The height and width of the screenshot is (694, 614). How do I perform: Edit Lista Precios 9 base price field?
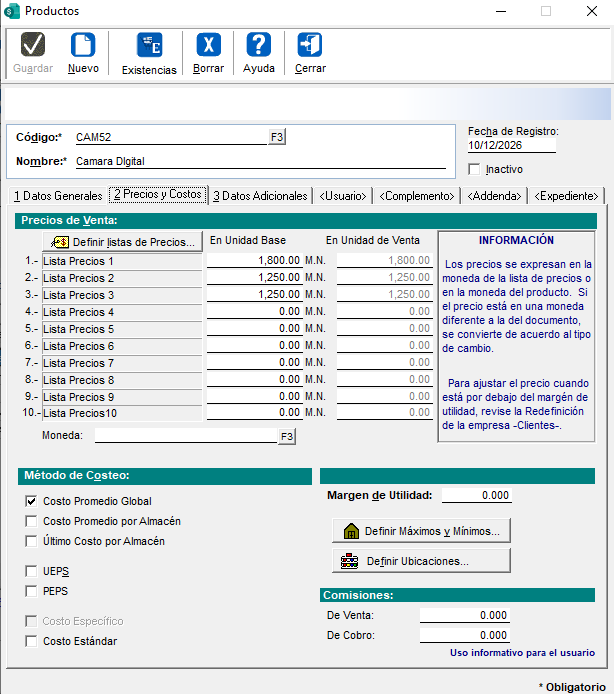coord(255,396)
